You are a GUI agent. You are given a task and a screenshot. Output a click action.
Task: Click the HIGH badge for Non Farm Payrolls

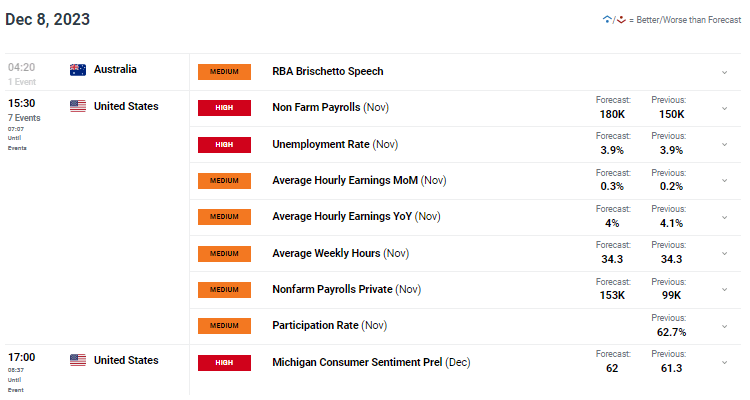click(224, 108)
